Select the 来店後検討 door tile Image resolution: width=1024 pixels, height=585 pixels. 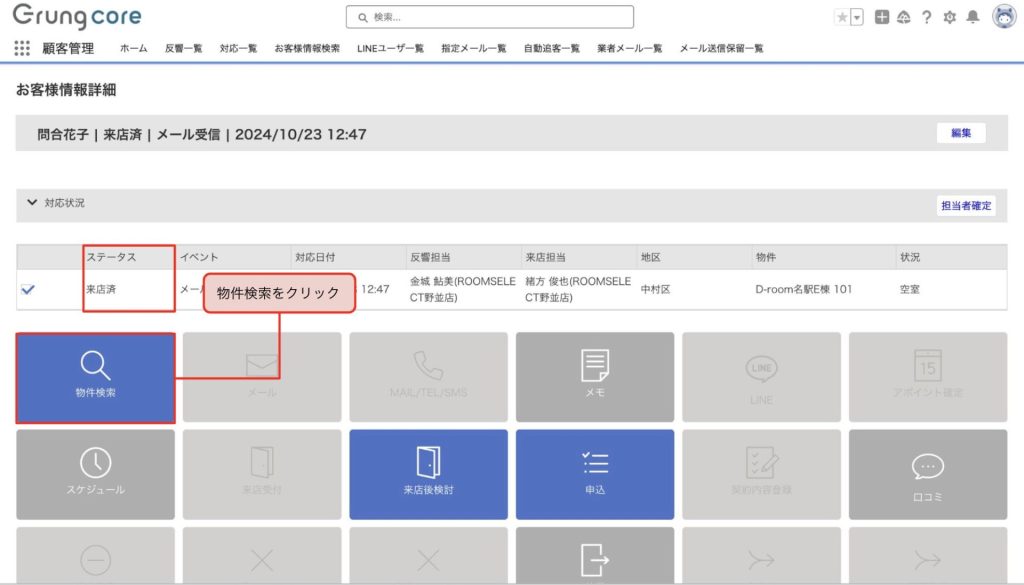(x=428, y=474)
